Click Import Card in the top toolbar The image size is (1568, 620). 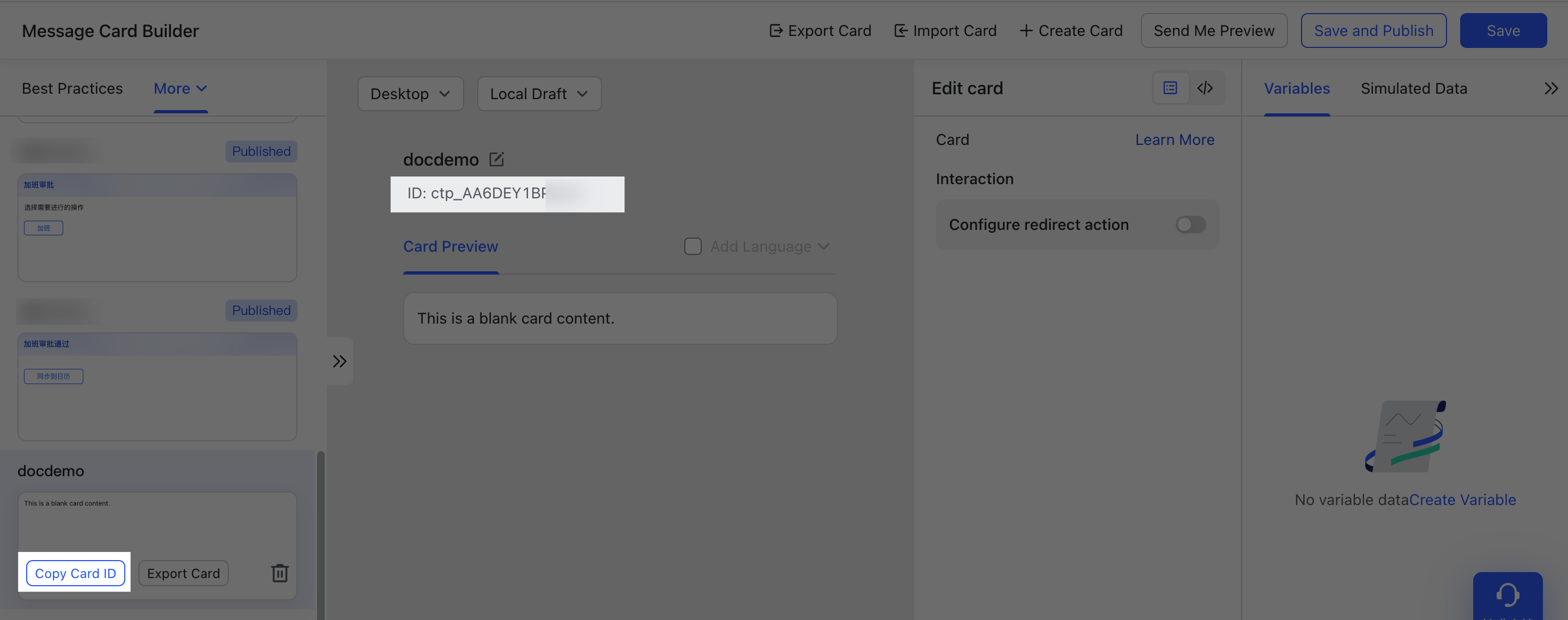[945, 31]
